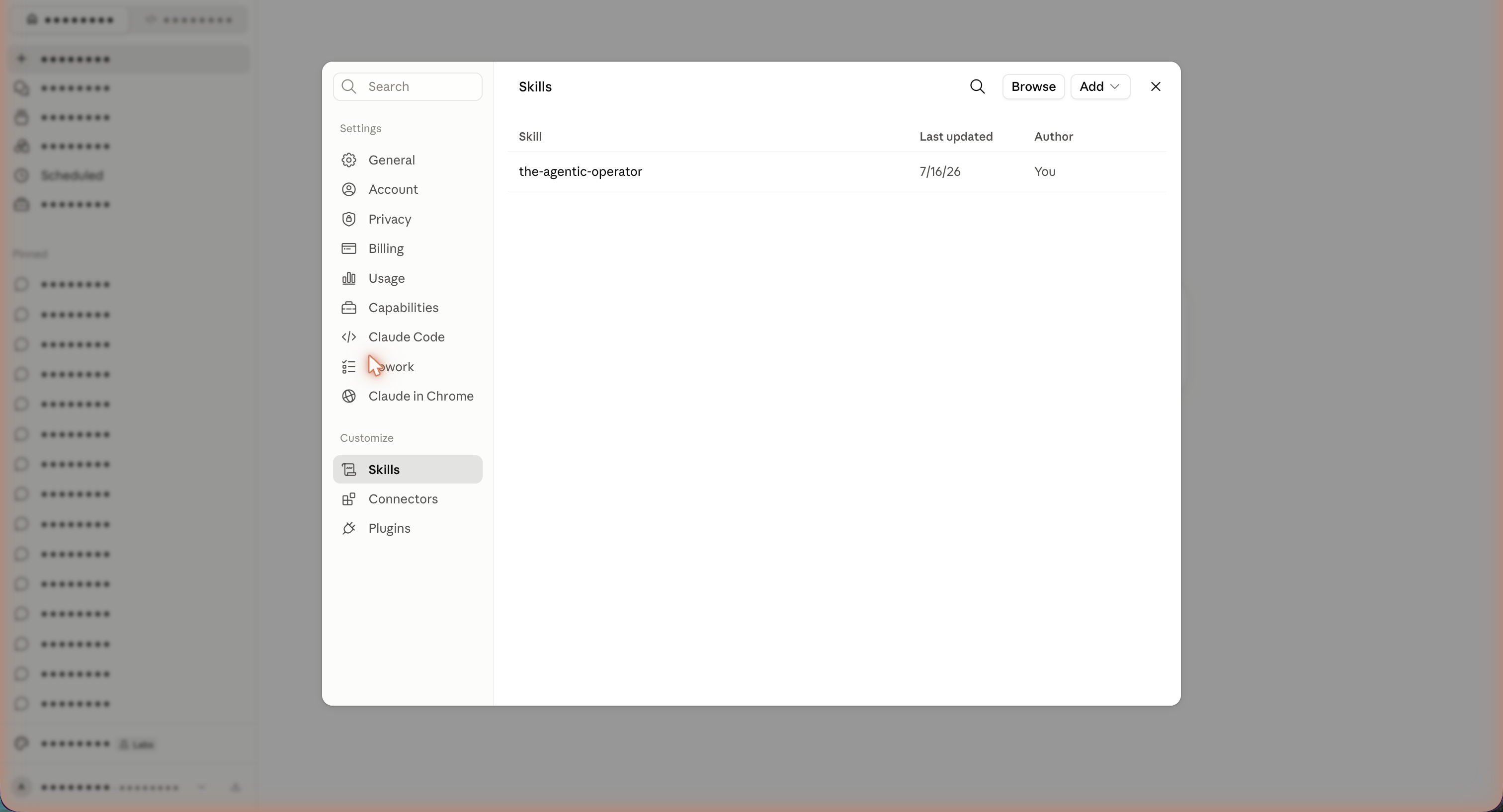Close the settings dialog
The image size is (1503, 812).
tap(1155, 86)
